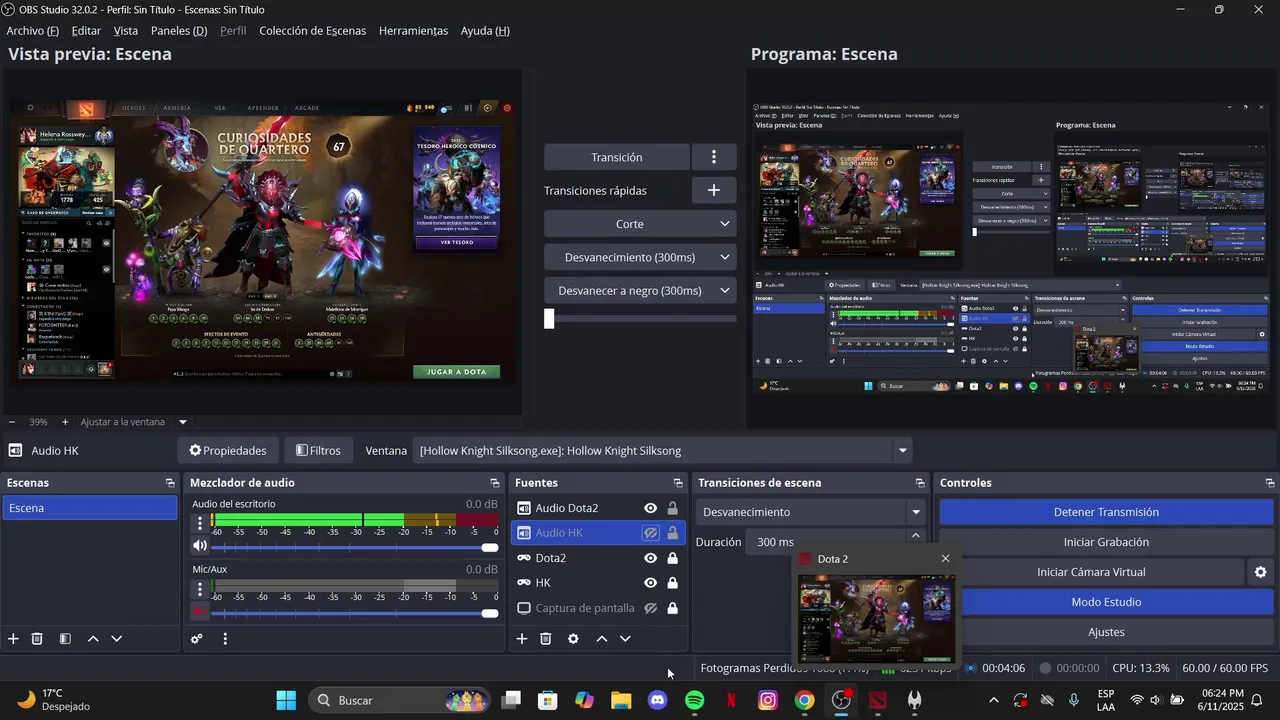Pop out the Controles dock

coord(1268,483)
